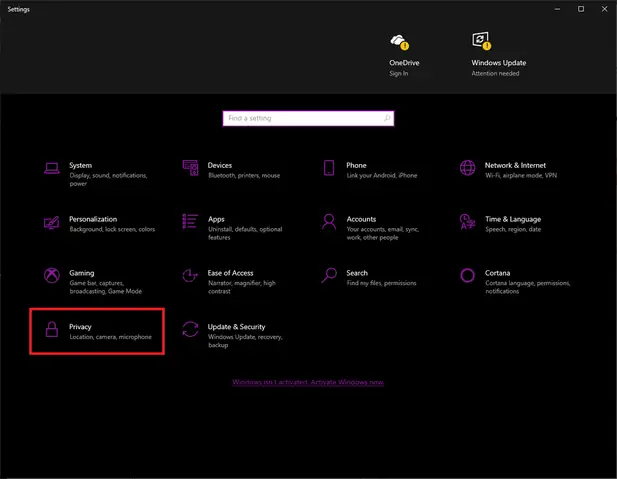Click the Accounts person icon

tap(329, 222)
